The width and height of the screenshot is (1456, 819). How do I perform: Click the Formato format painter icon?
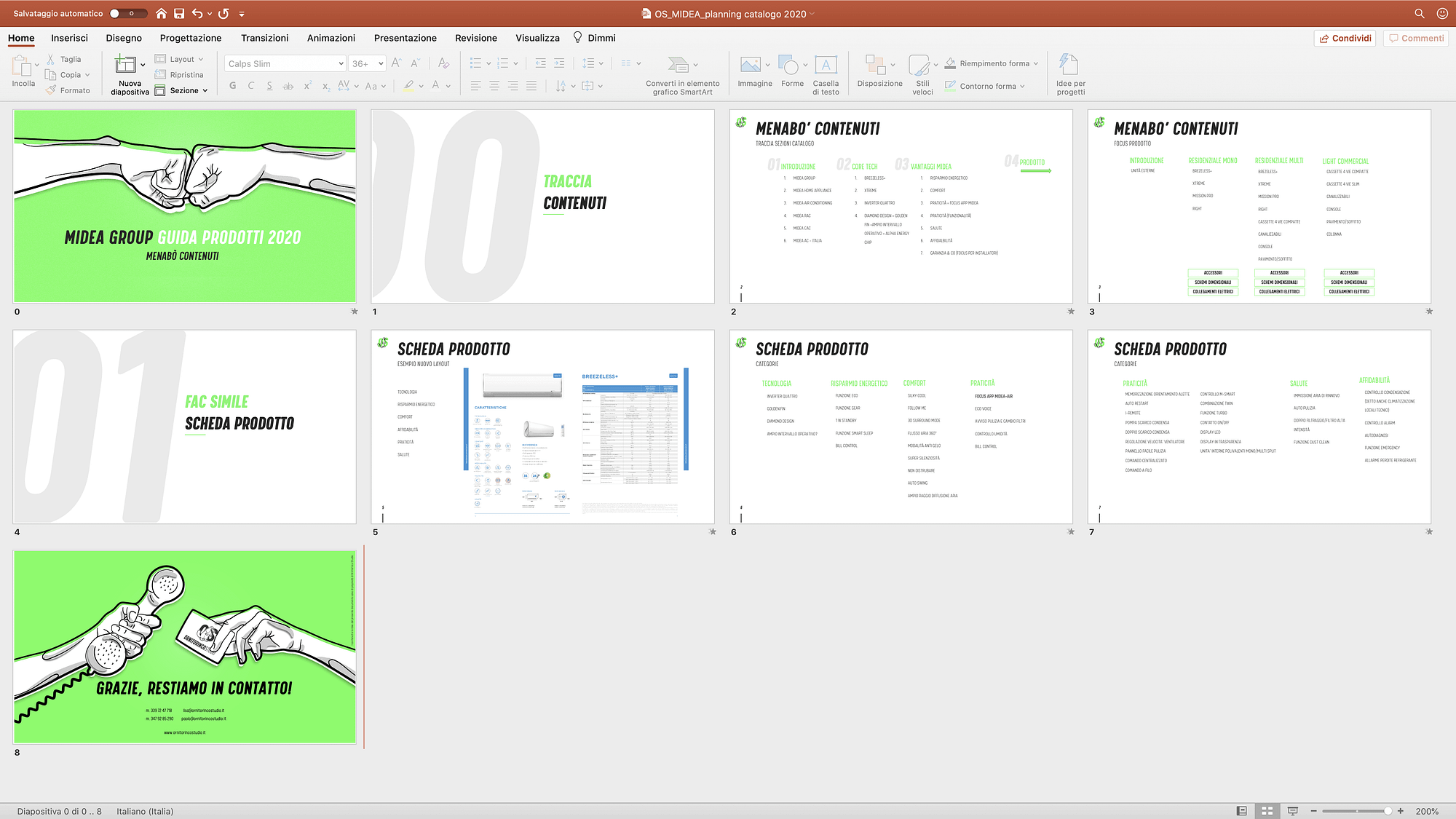click(x=50, y=90)
